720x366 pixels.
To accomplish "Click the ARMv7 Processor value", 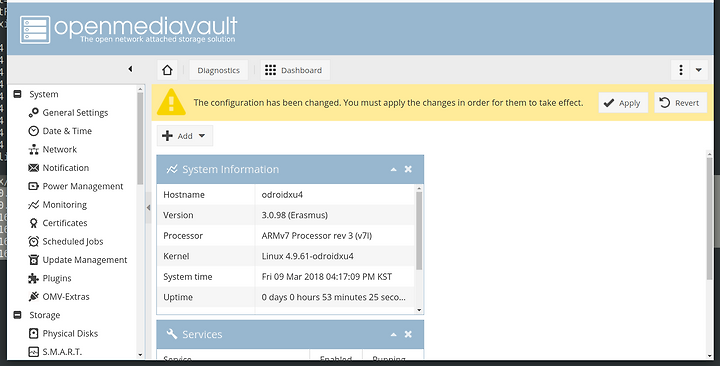I will click(x=317, y=236).
